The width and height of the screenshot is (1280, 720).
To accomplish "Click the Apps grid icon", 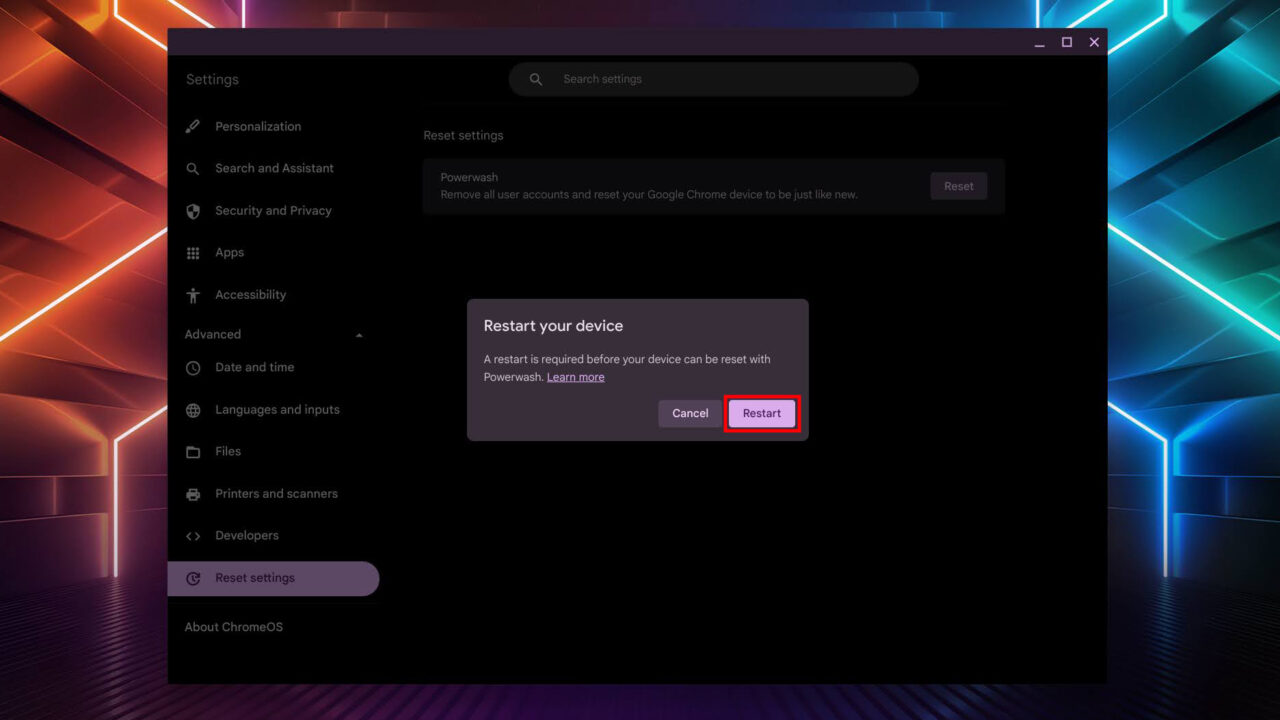I will click(x=193, y=252).
